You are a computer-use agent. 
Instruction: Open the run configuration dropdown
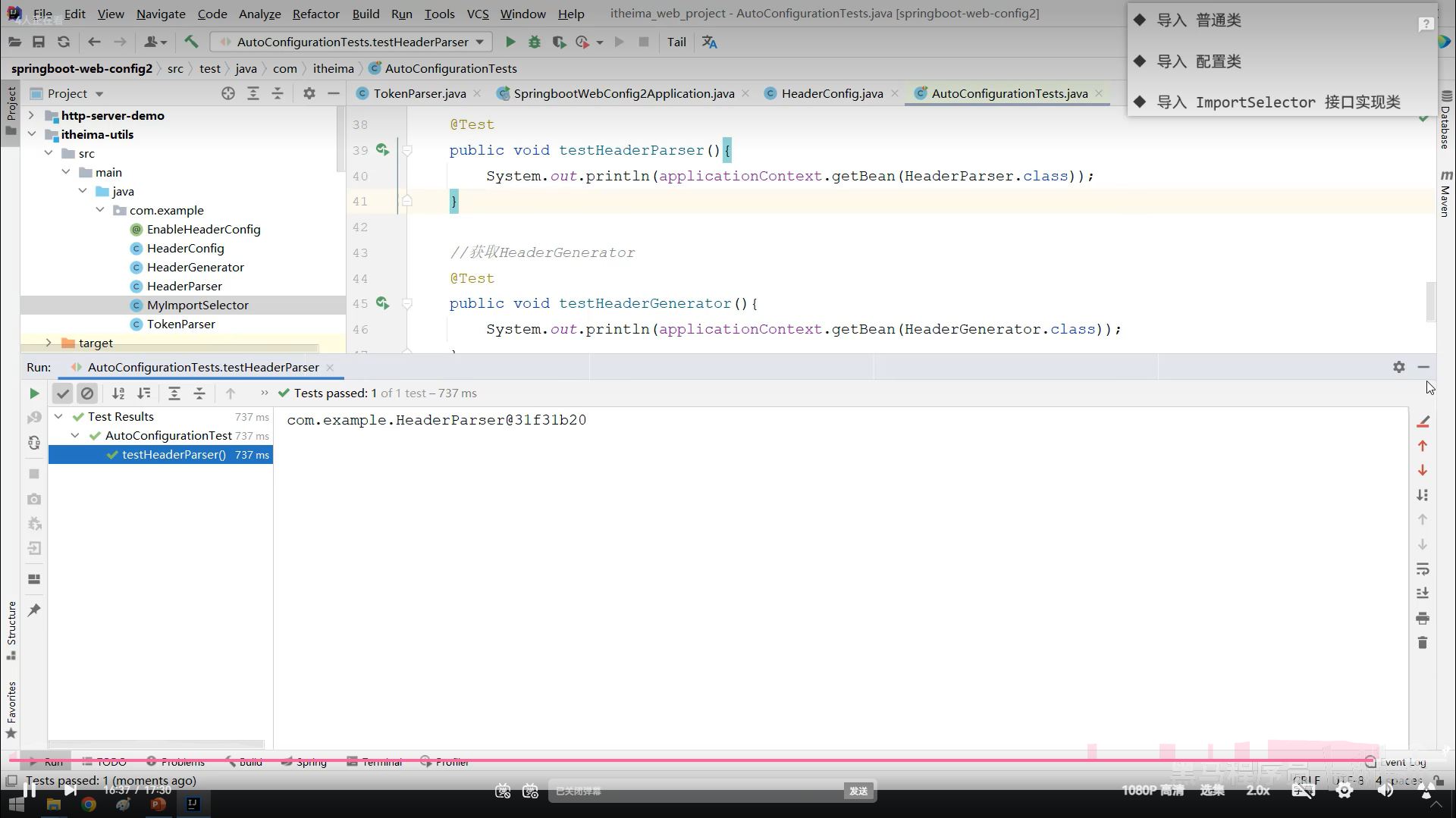[x=351, y=42]
